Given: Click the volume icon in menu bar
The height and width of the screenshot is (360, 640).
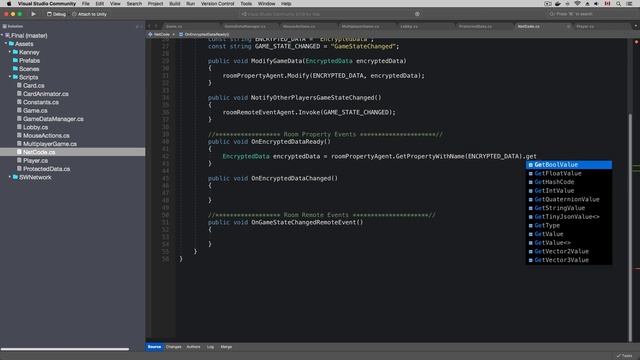Looking at the screenshot, I should [x=596, y=4].
